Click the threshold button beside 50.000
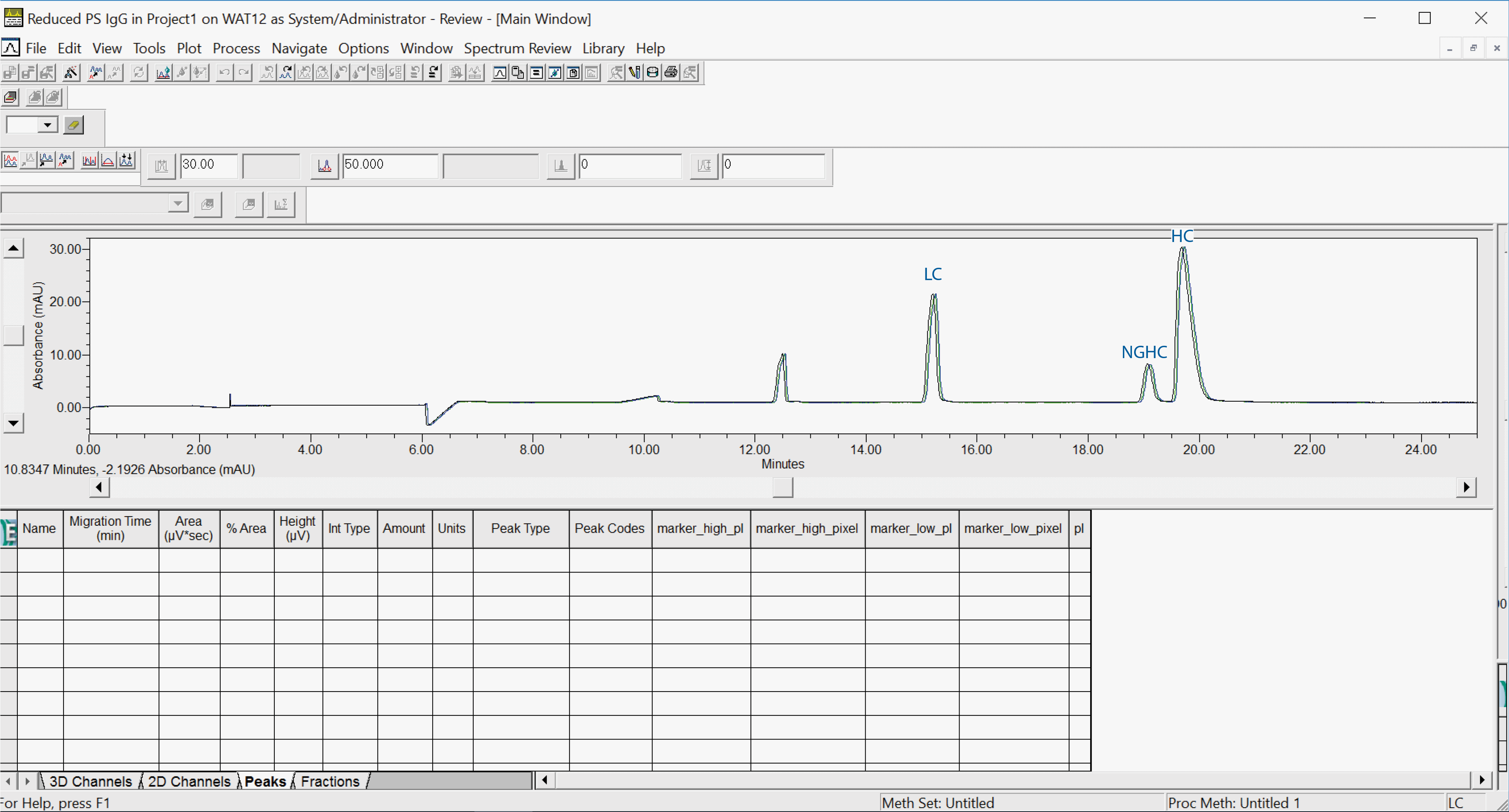 click(x=324, y=166)
